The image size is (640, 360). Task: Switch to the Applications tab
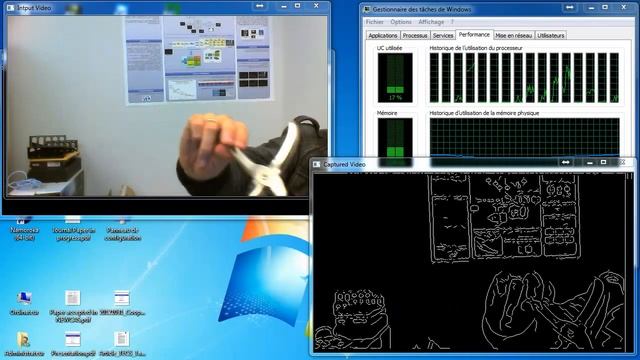click(x=383, y=36)
